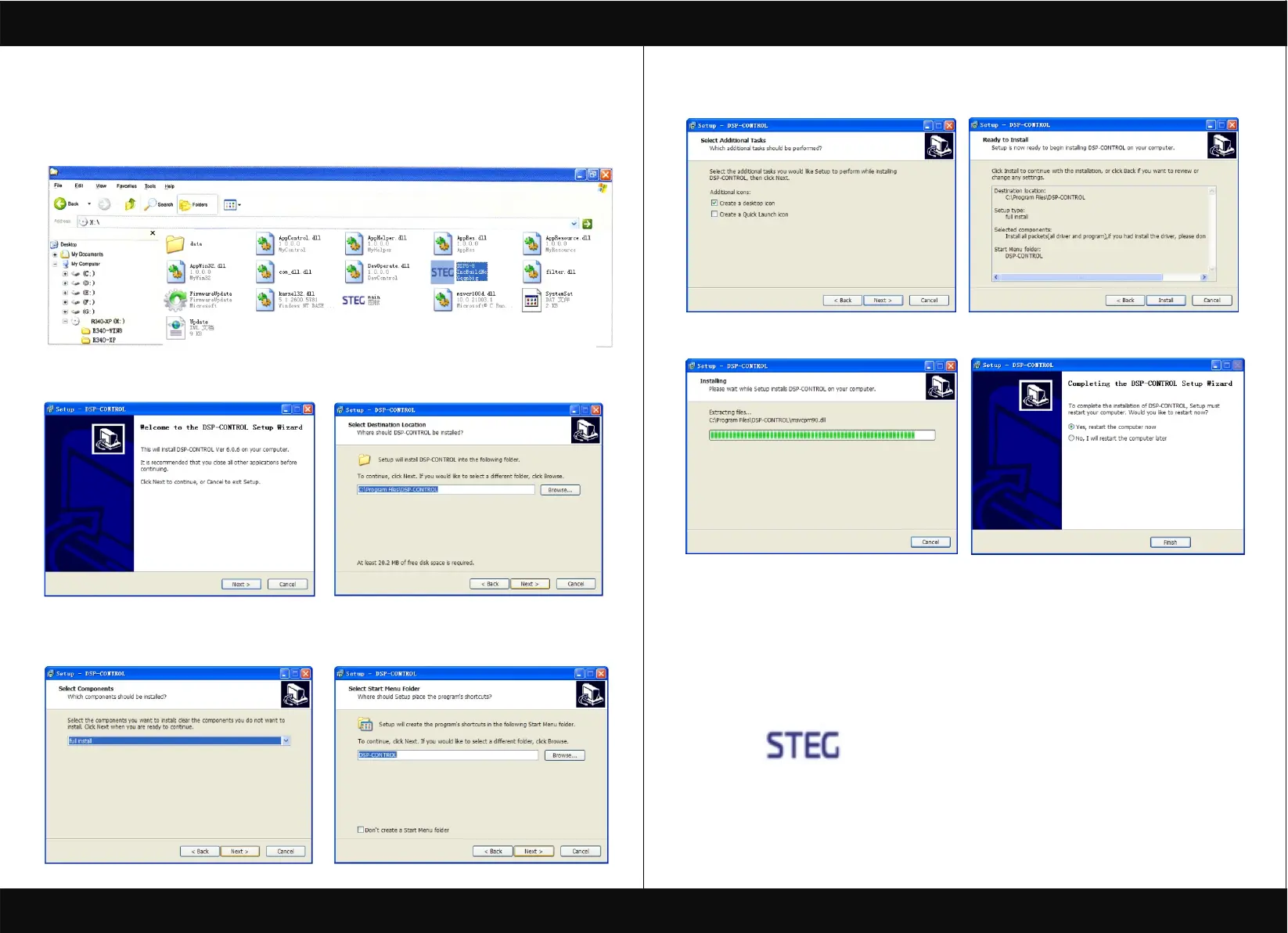Image resolution: width=1288 pixels, height=933 pixels.
Task: Select the kernel32.dll file icon
Action: [x=265, y=300]
